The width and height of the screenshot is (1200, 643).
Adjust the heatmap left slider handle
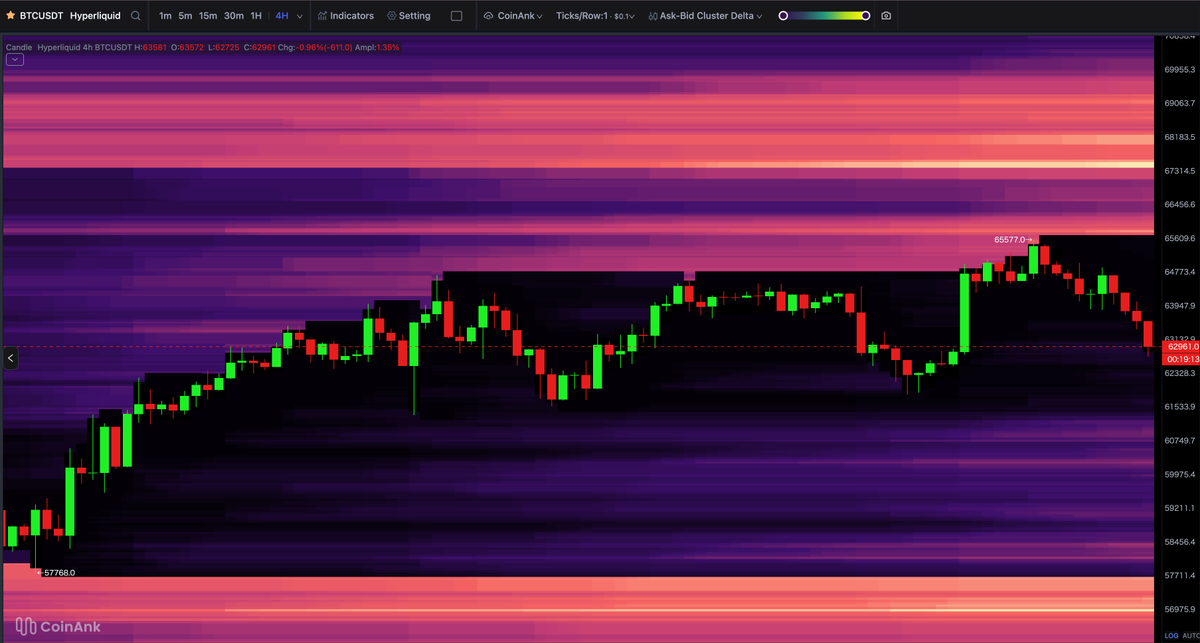tap(783, 16)
